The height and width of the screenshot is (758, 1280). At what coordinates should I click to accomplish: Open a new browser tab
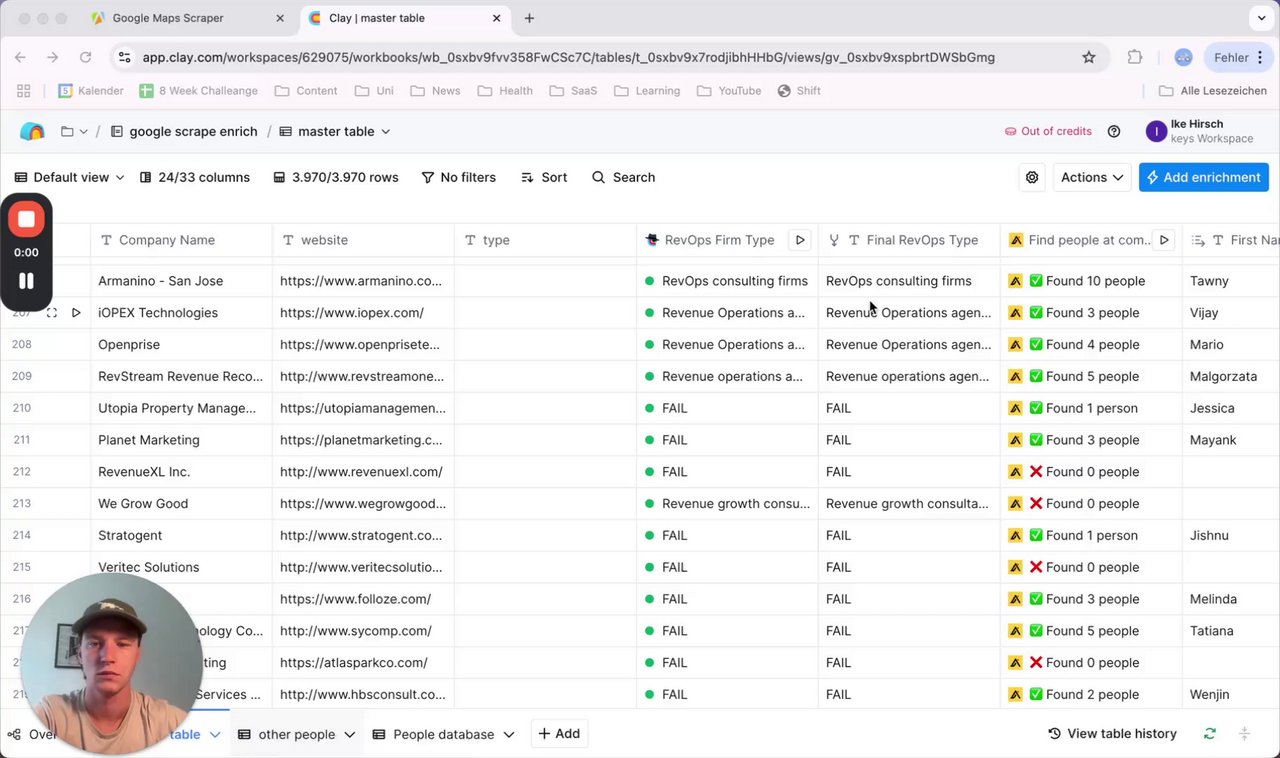[x=529, y=18]
